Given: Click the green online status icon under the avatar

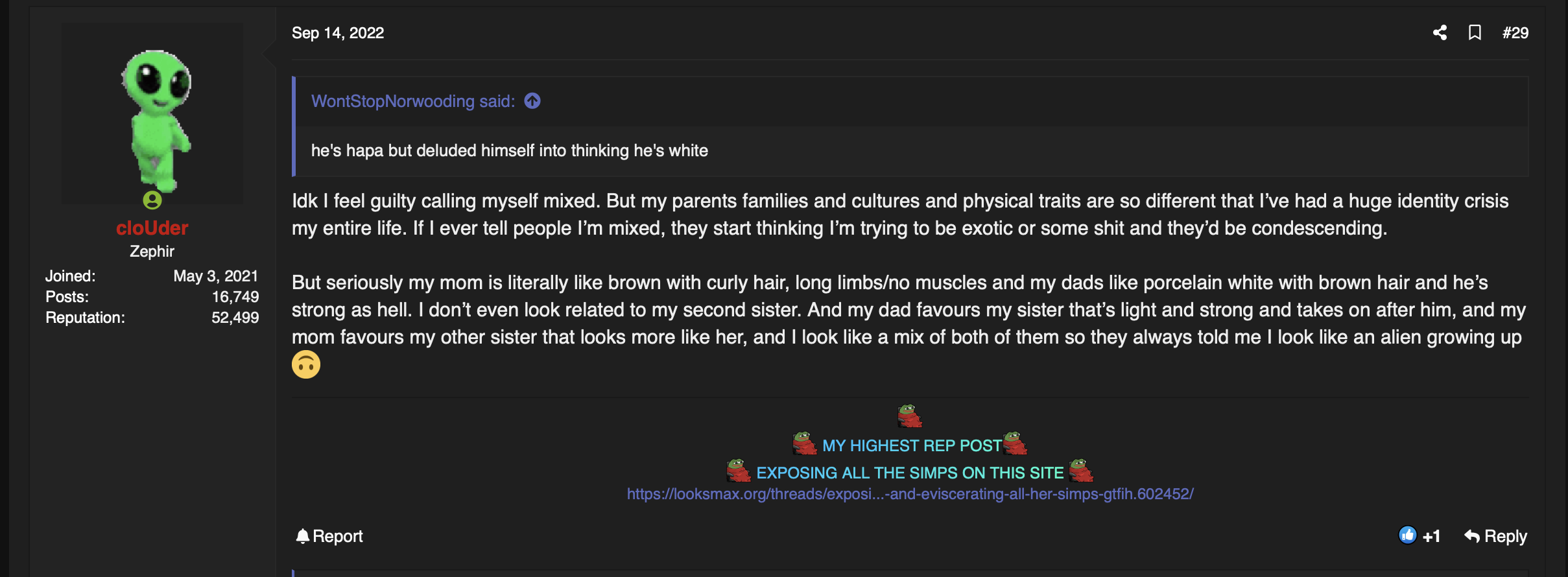Looking at the screenshot, I should [x=152, y=200].
